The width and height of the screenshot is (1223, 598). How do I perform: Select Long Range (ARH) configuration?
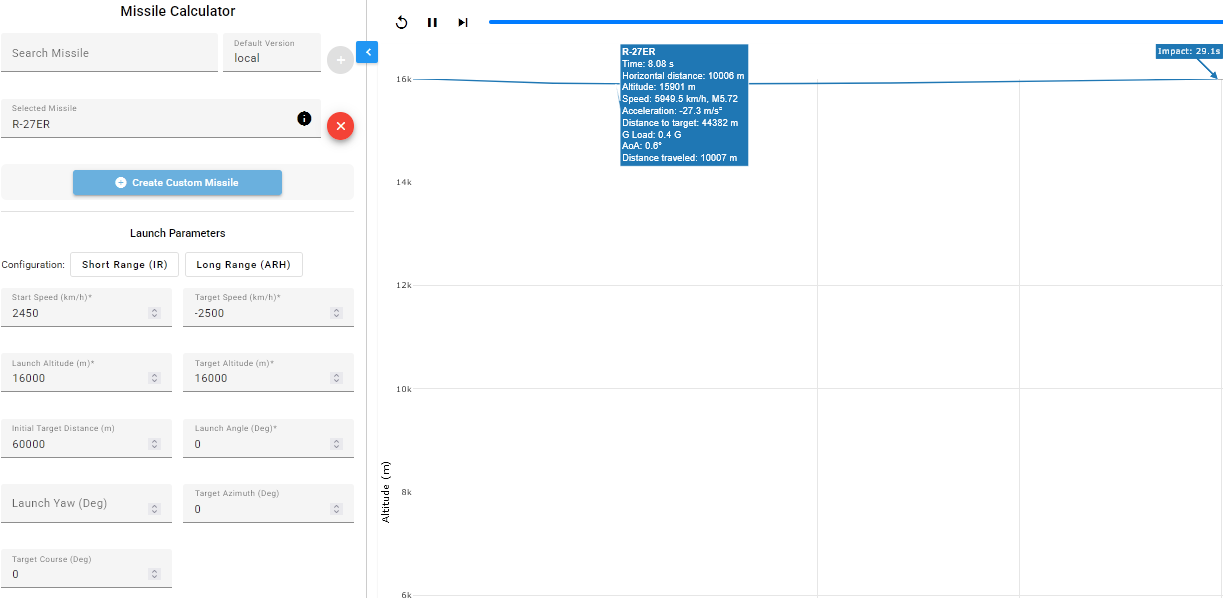tap(244, 265)
